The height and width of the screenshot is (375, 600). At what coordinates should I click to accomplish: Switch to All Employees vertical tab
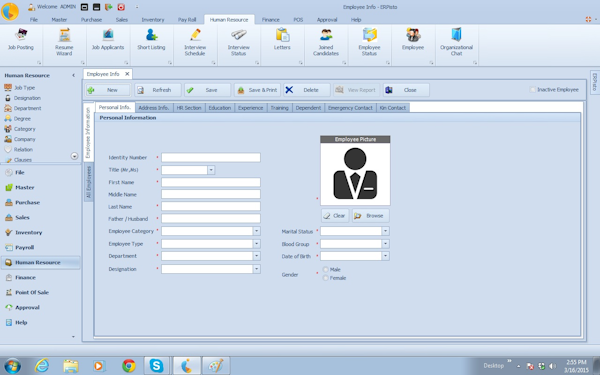click(89, 182)
